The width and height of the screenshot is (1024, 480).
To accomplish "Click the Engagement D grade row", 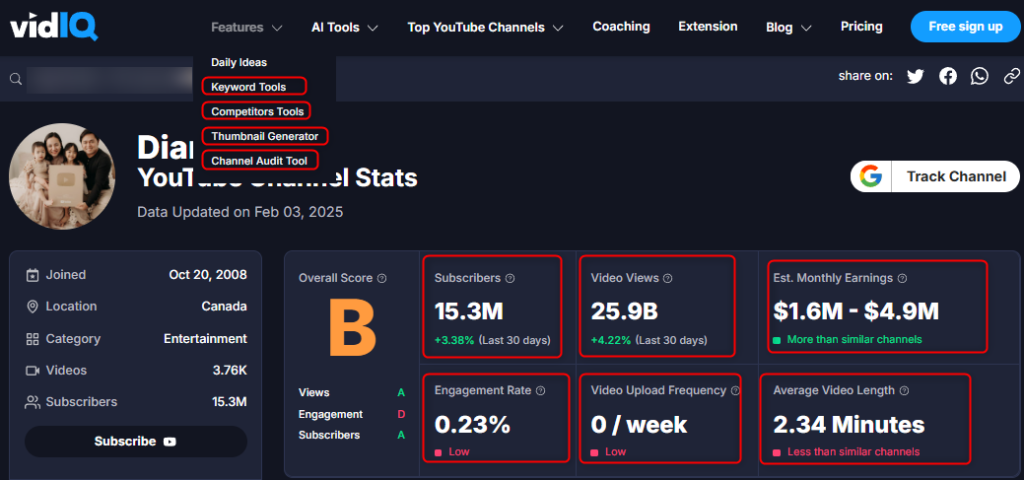I will [352, 414].
